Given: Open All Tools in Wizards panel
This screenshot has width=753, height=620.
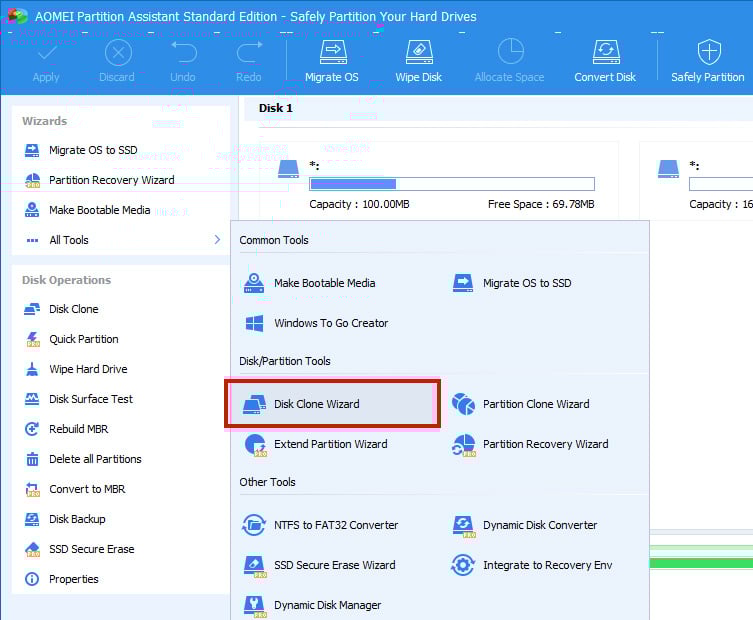Looking at the screenshot, I should pyautogui.click(x=122, y=240).
